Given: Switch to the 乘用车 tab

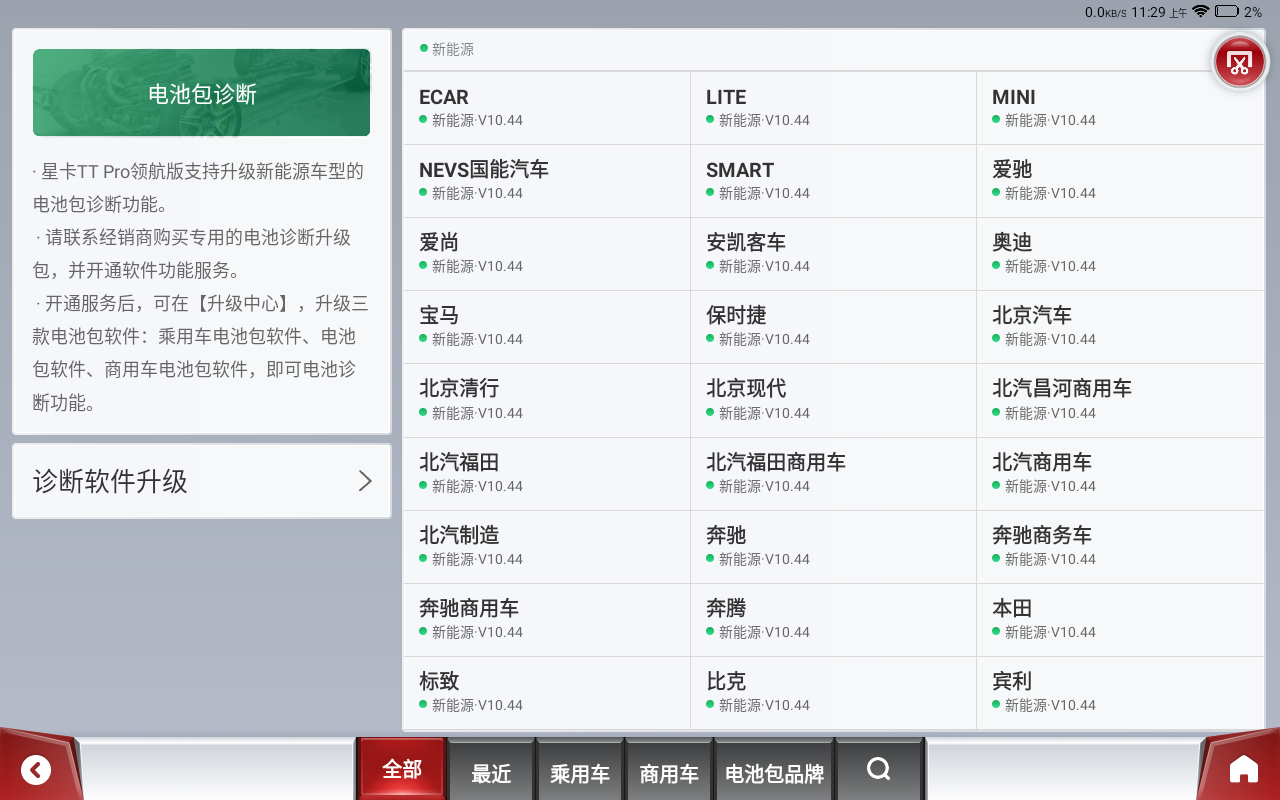Looking at the screenshot, I should (580, 773).
